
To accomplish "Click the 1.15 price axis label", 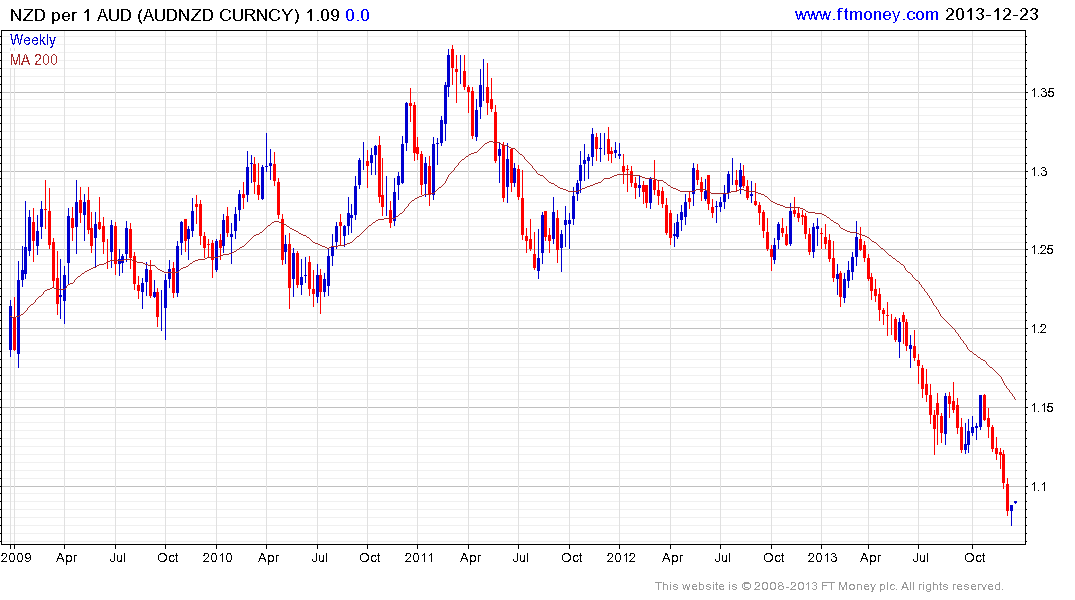I will click(x=1041, y=408).
